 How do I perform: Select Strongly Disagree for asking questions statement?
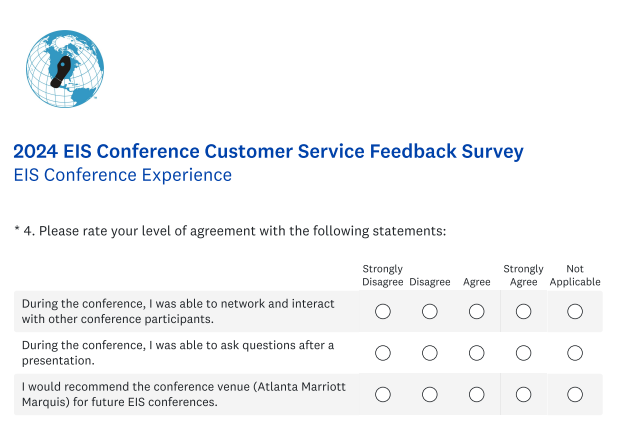point(382,353)
